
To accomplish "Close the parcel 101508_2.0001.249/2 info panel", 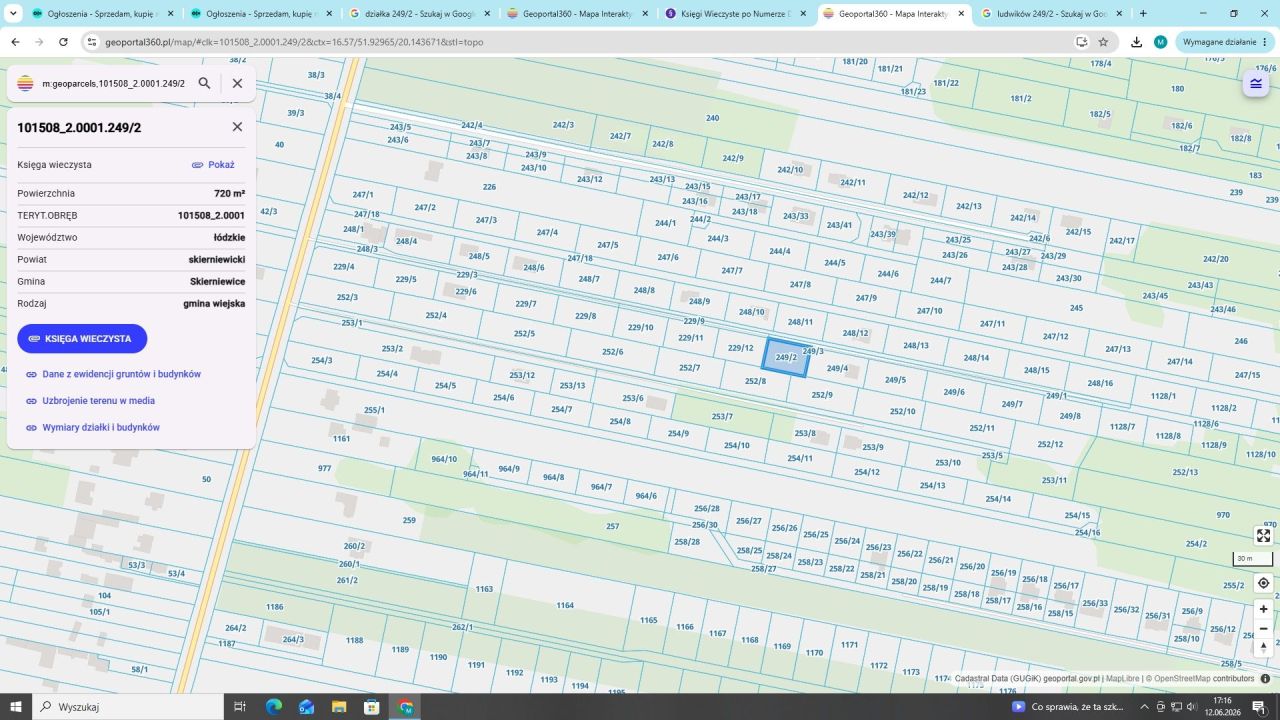I will tap(237, 127).
